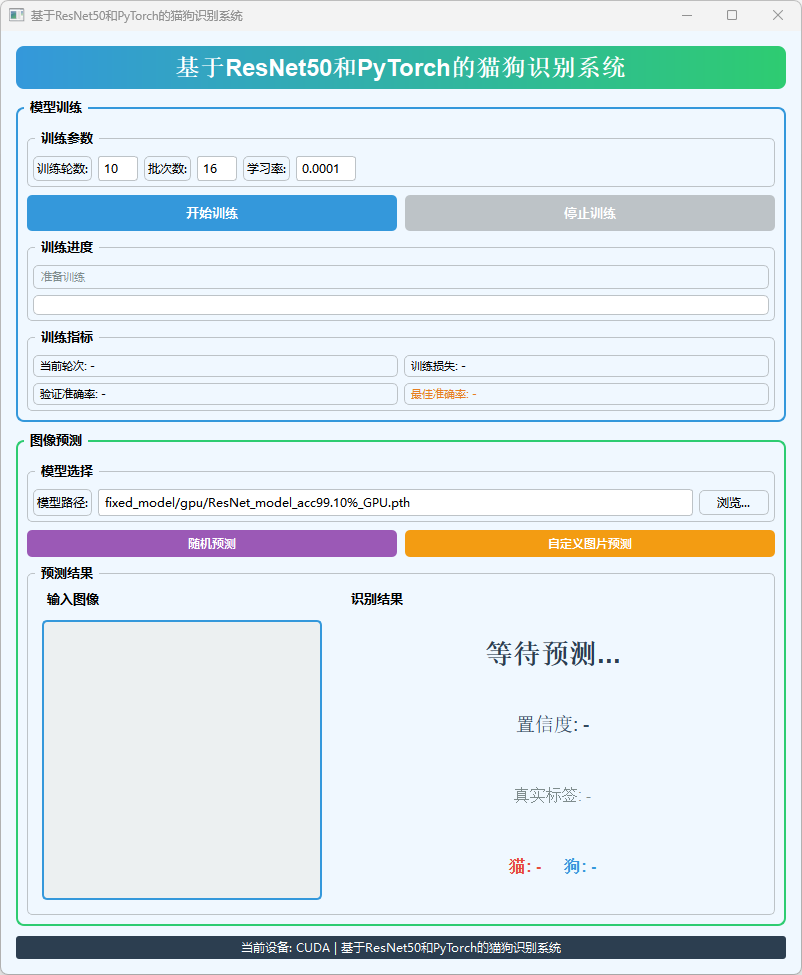802x975 pixels.
Task: Click the 等待预测... result text
Action: (553, 654)
